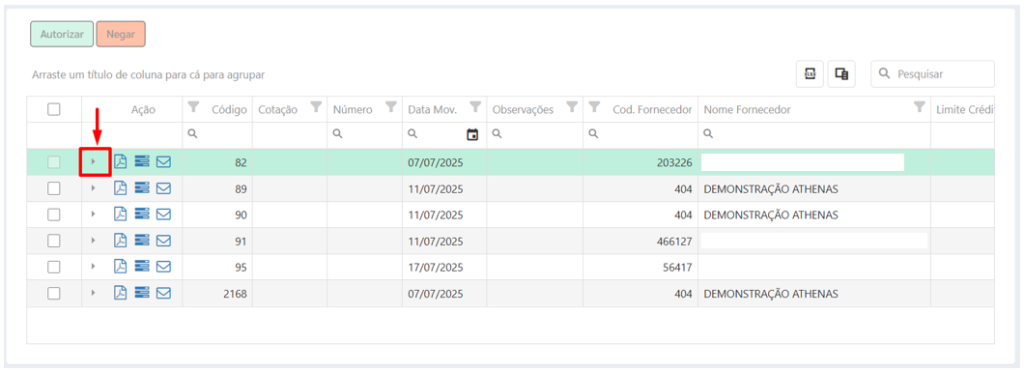Open calendar picker in Data Mov. filter
The width and height of the screenshot is (1024, 371).
click(x=472, y=135)
